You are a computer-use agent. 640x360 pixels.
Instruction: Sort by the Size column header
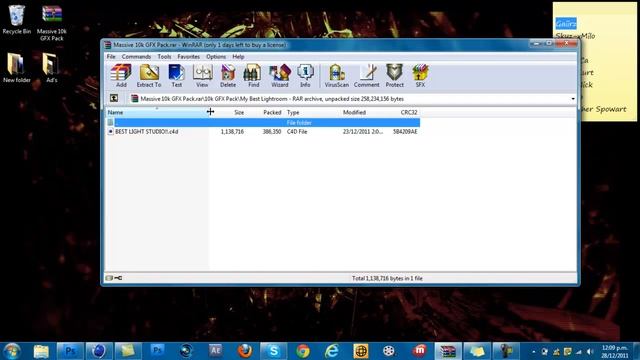[228, 112]
